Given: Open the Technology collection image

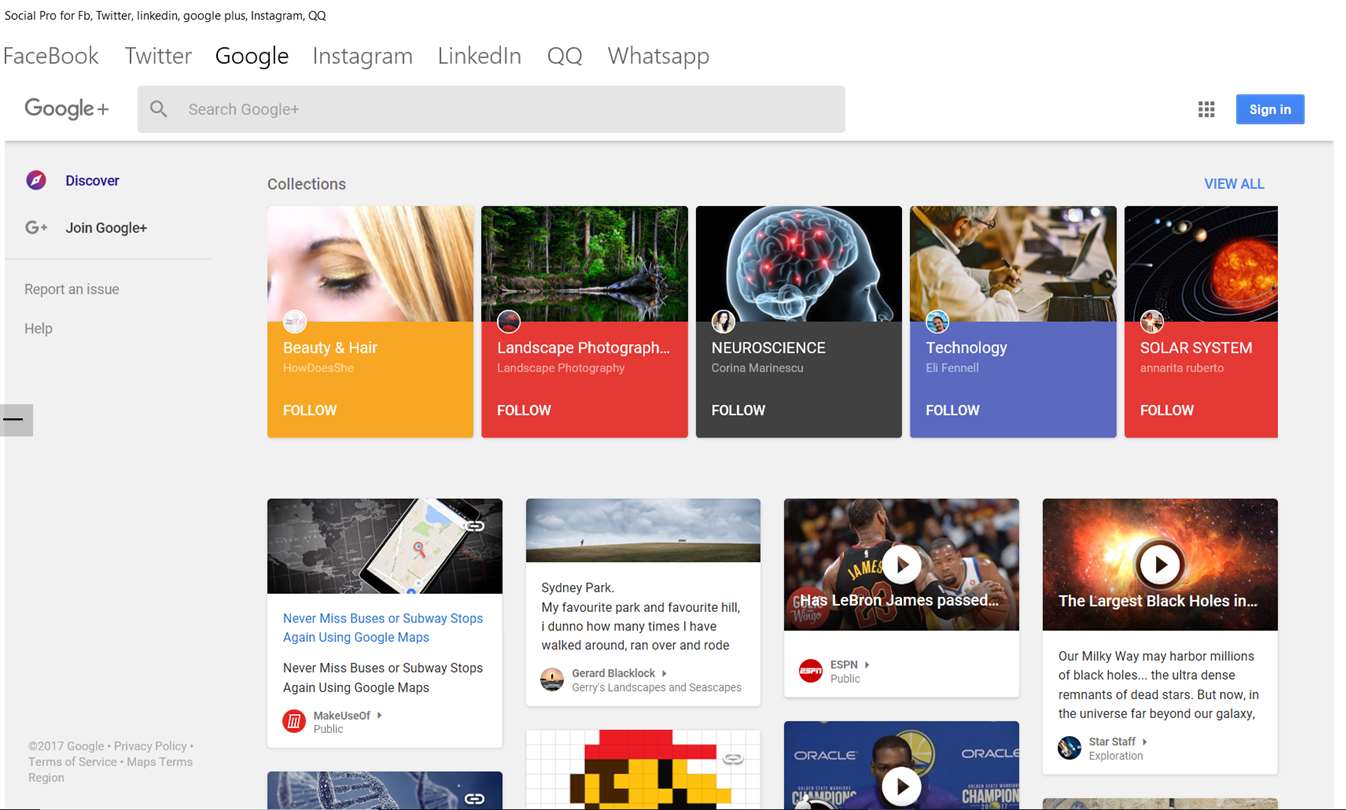Looking at the screenshot, I should click(x=1013, y=264).
